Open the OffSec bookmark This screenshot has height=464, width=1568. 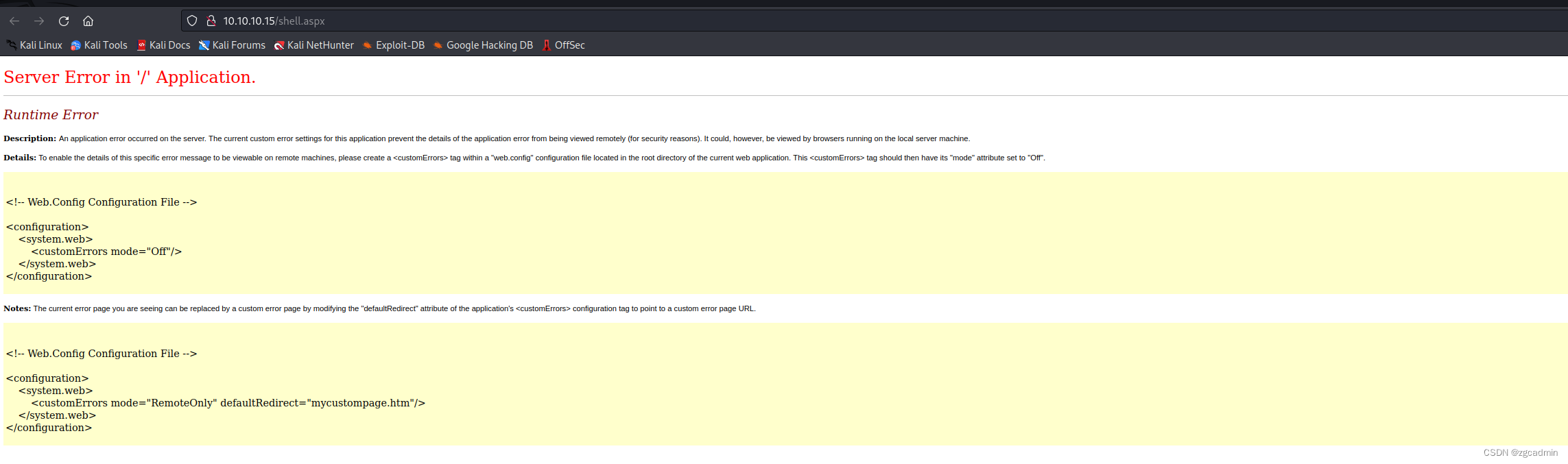click(563, 45)
